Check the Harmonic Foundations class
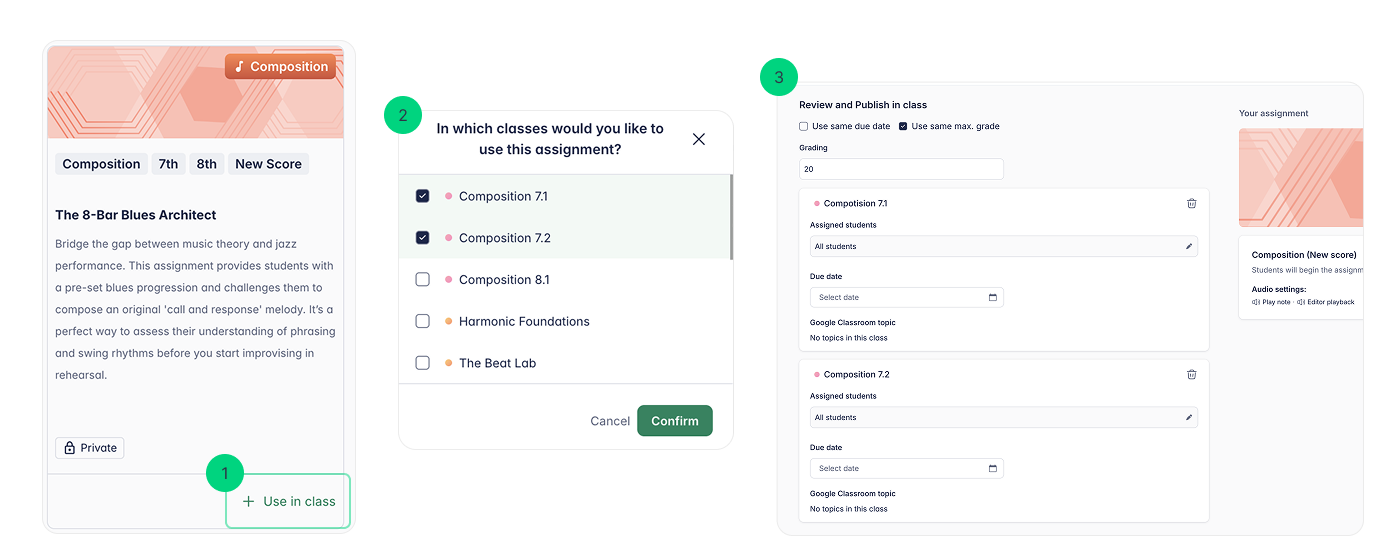 pos(423,321)
